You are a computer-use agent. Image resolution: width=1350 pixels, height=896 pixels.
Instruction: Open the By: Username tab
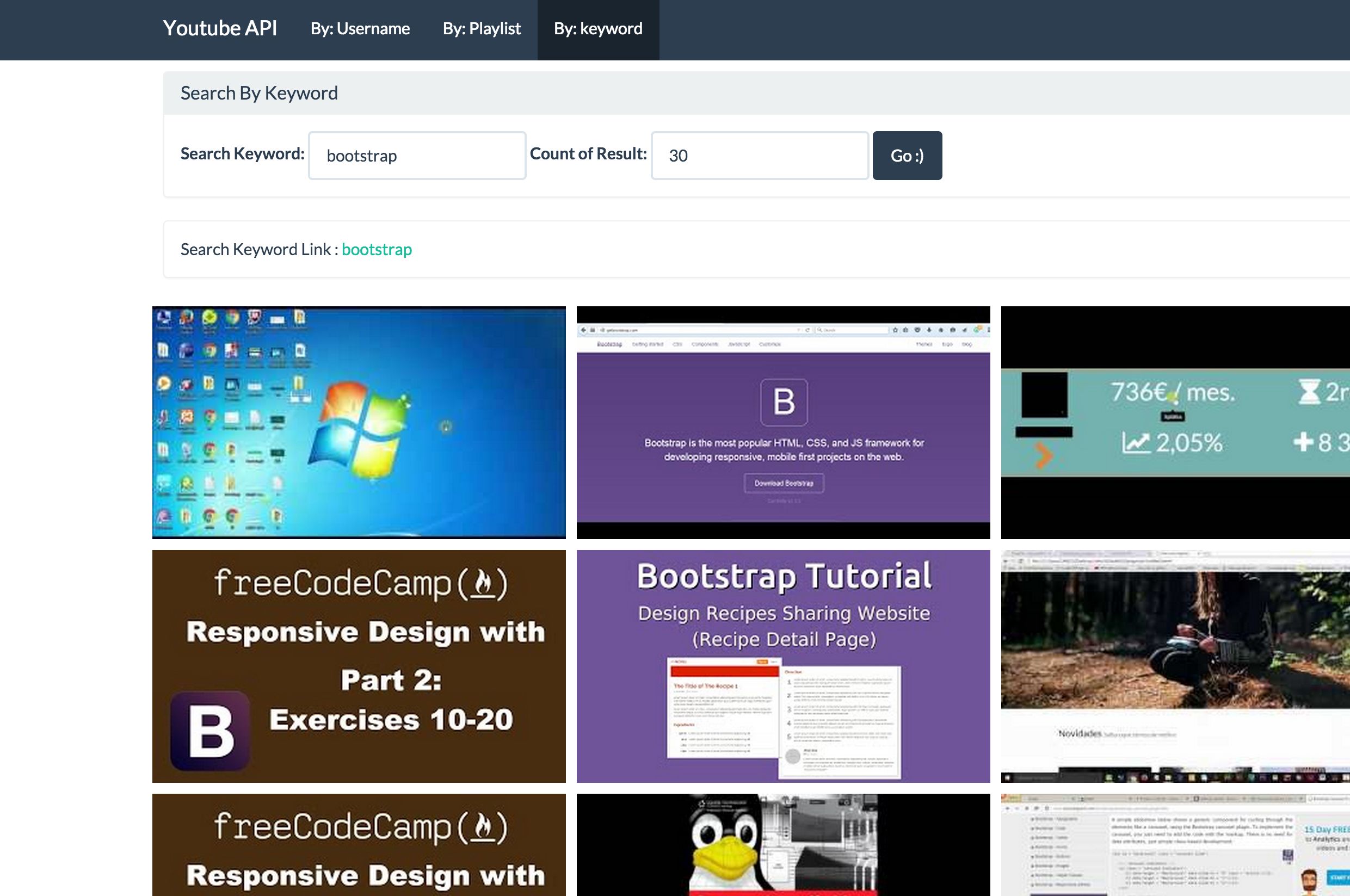tap(360, 29)
